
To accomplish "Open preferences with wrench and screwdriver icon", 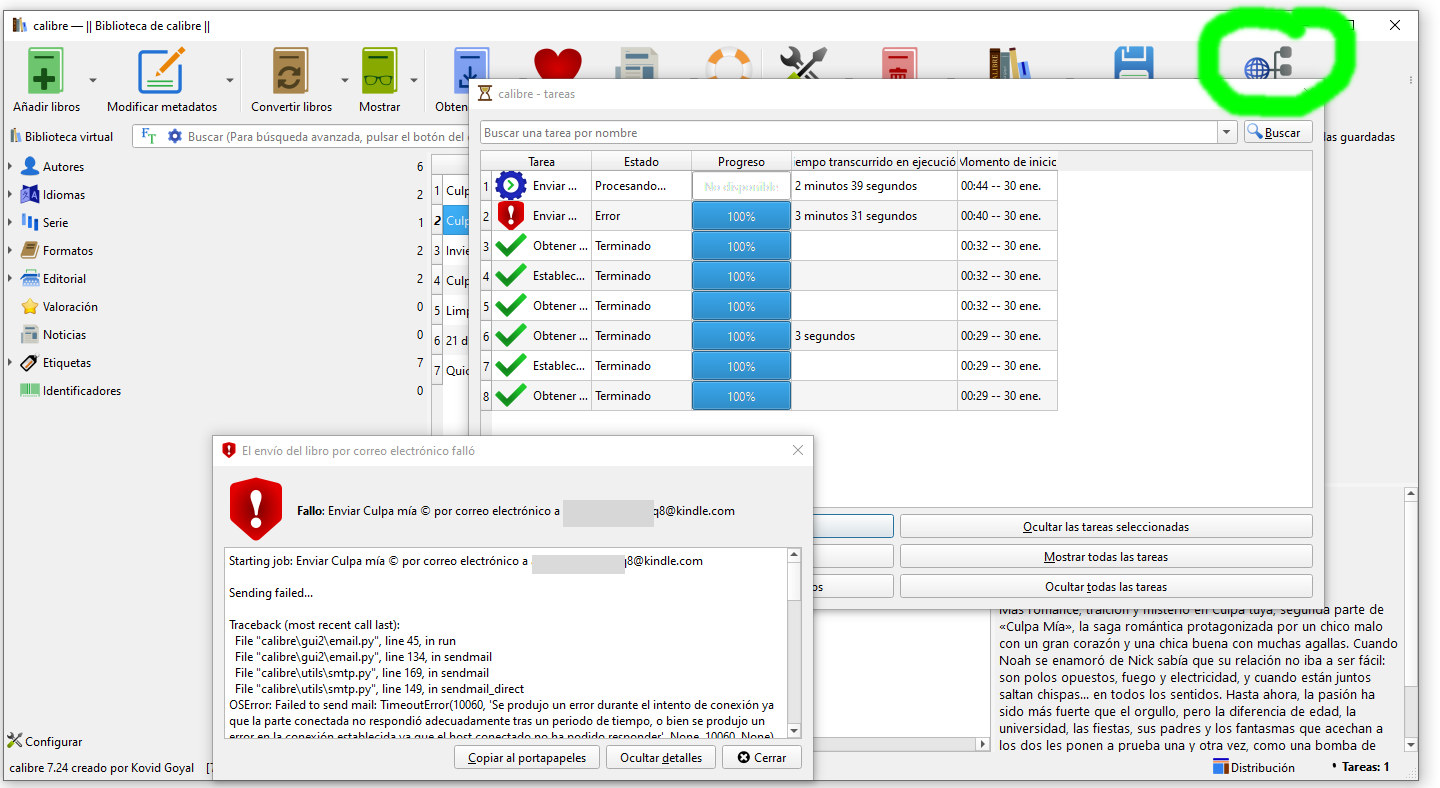I will coord(805,63).
